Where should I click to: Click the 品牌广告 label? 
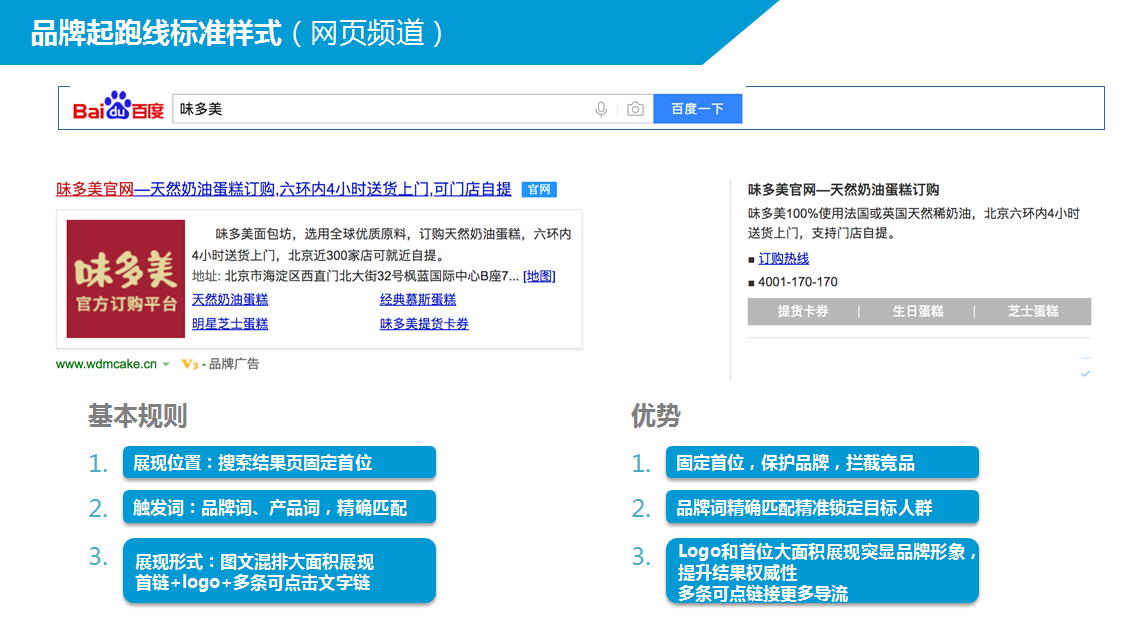tap(234, 364)
